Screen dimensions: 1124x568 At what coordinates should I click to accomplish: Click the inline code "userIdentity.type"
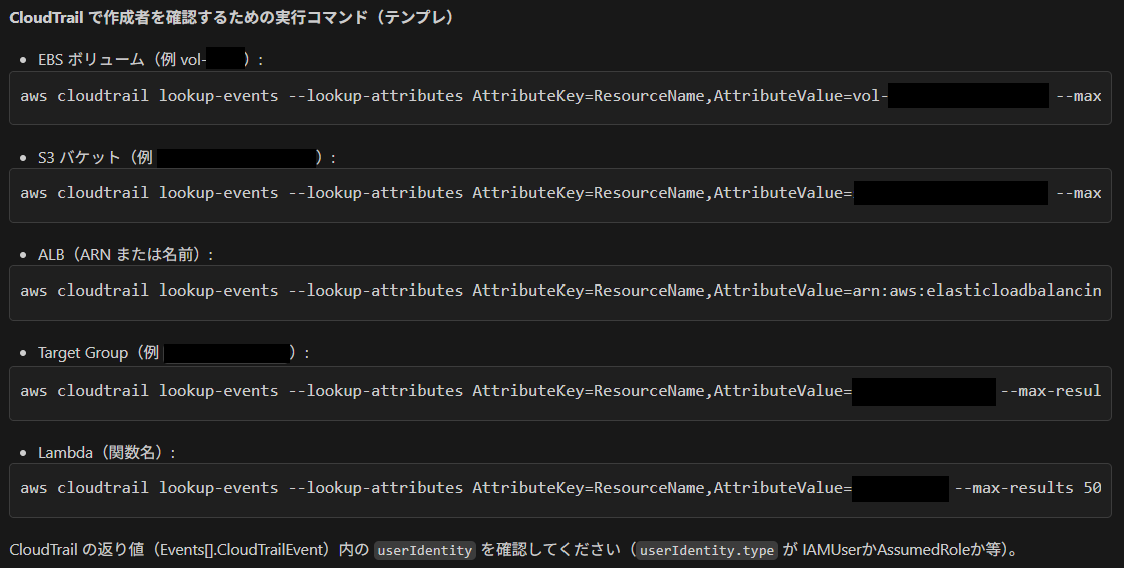(707, 550)
